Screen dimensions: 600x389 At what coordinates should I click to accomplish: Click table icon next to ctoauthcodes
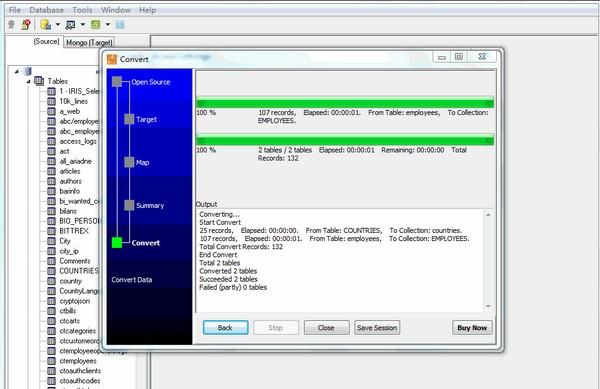pos(52,381)
